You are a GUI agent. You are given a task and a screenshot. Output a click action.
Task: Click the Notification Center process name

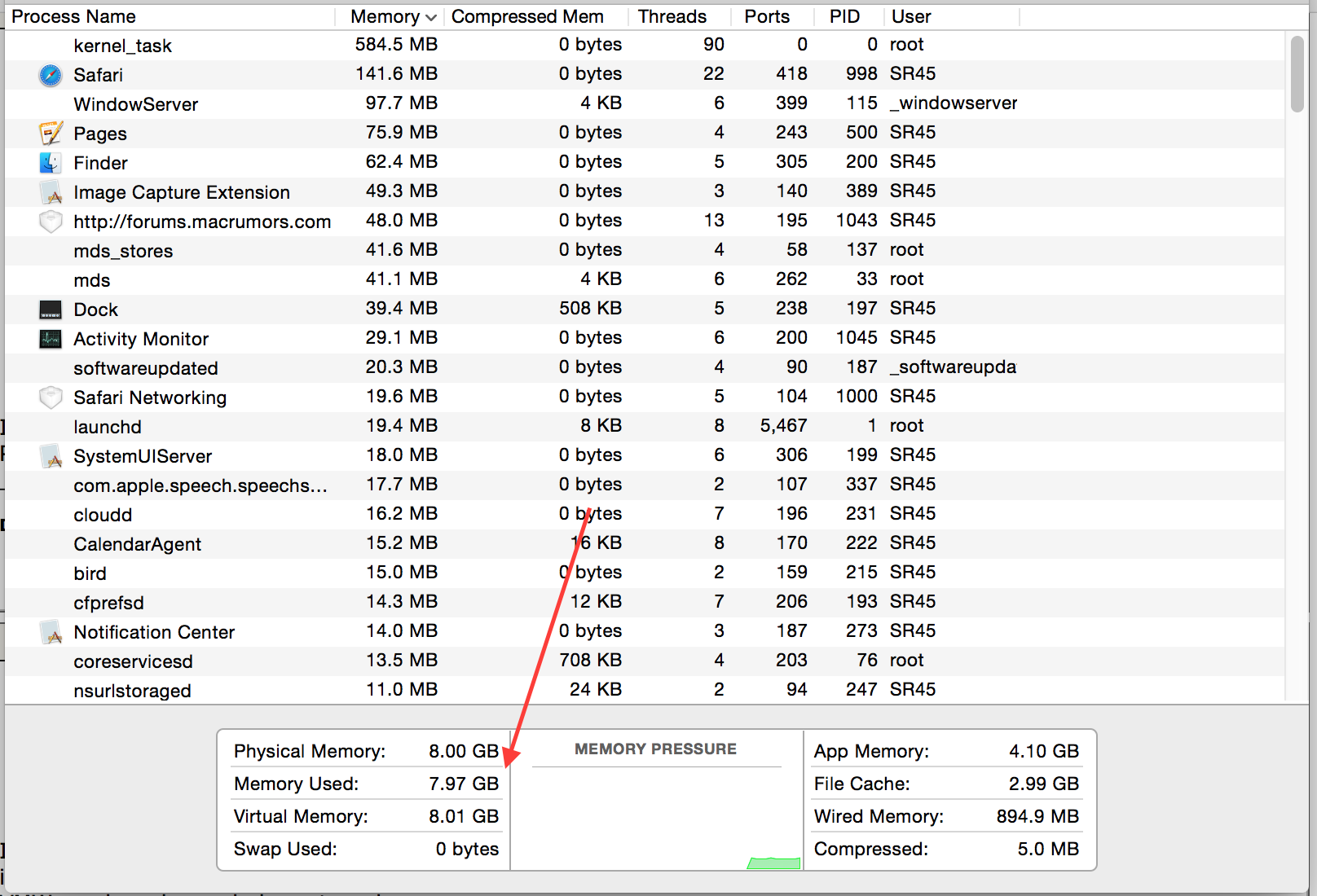click(154, 632)
